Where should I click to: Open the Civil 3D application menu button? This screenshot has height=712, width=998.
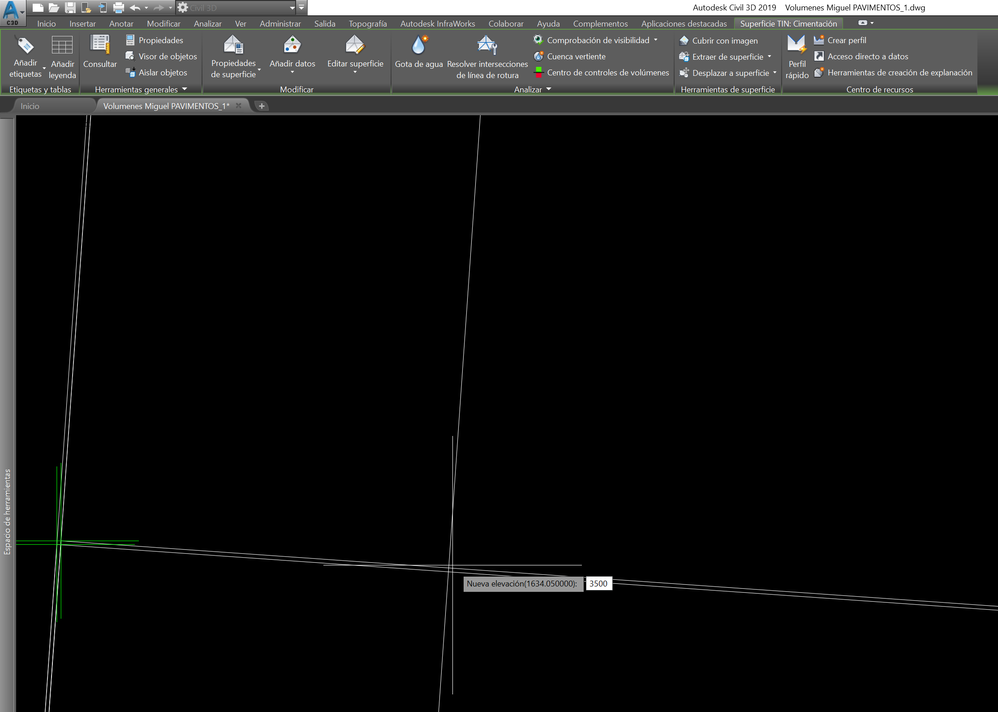pyautogui.click(x=13, y=12)
